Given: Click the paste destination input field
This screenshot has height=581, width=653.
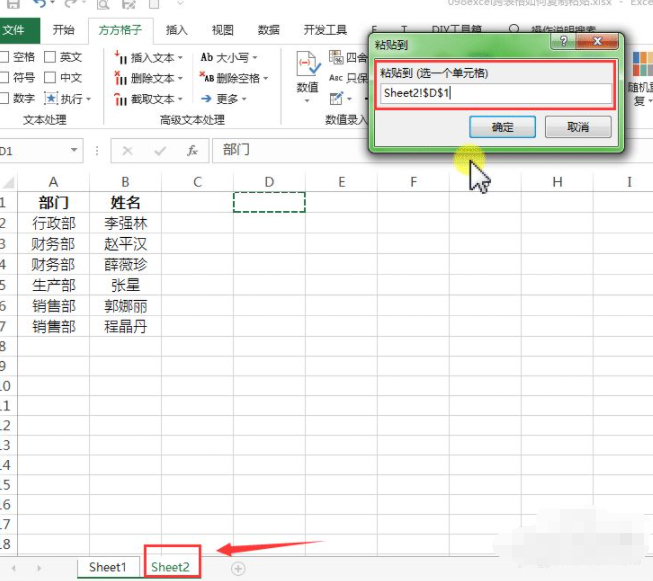Looking at the screenshot, I should coord(495,94).
